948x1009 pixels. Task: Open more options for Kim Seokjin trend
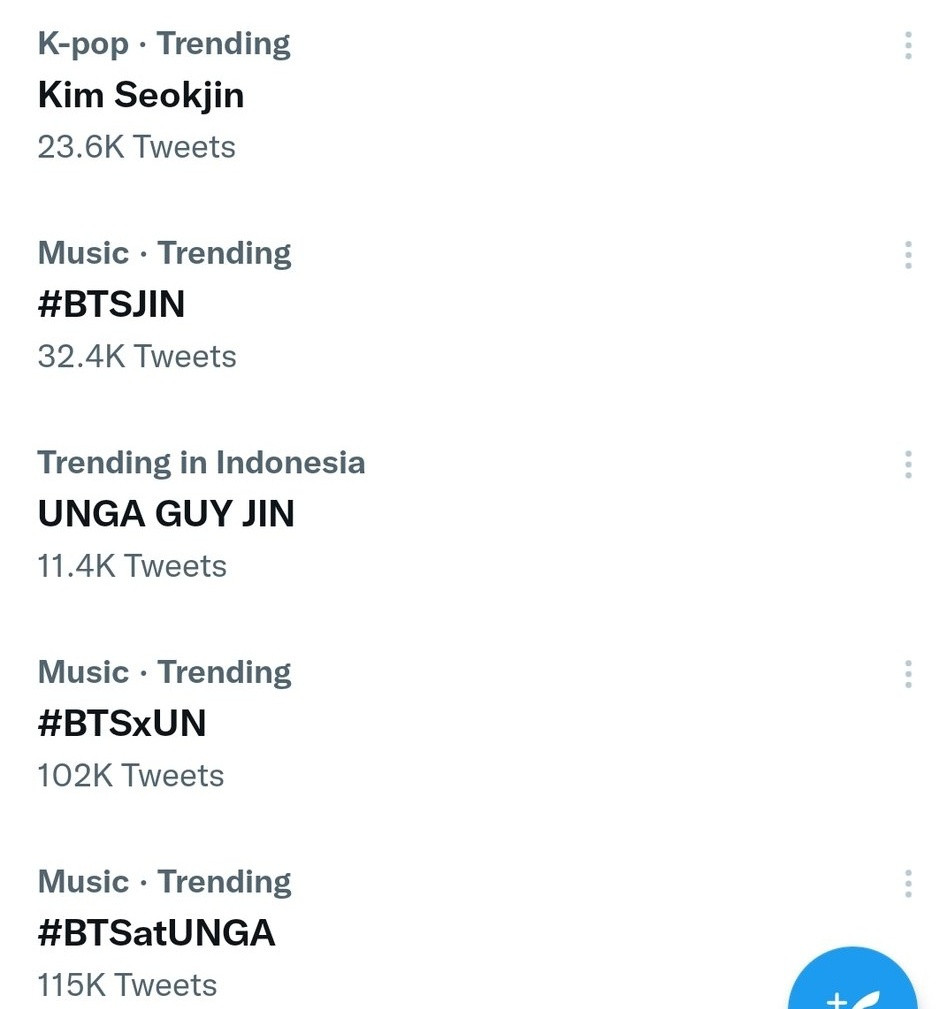[908, 46]
